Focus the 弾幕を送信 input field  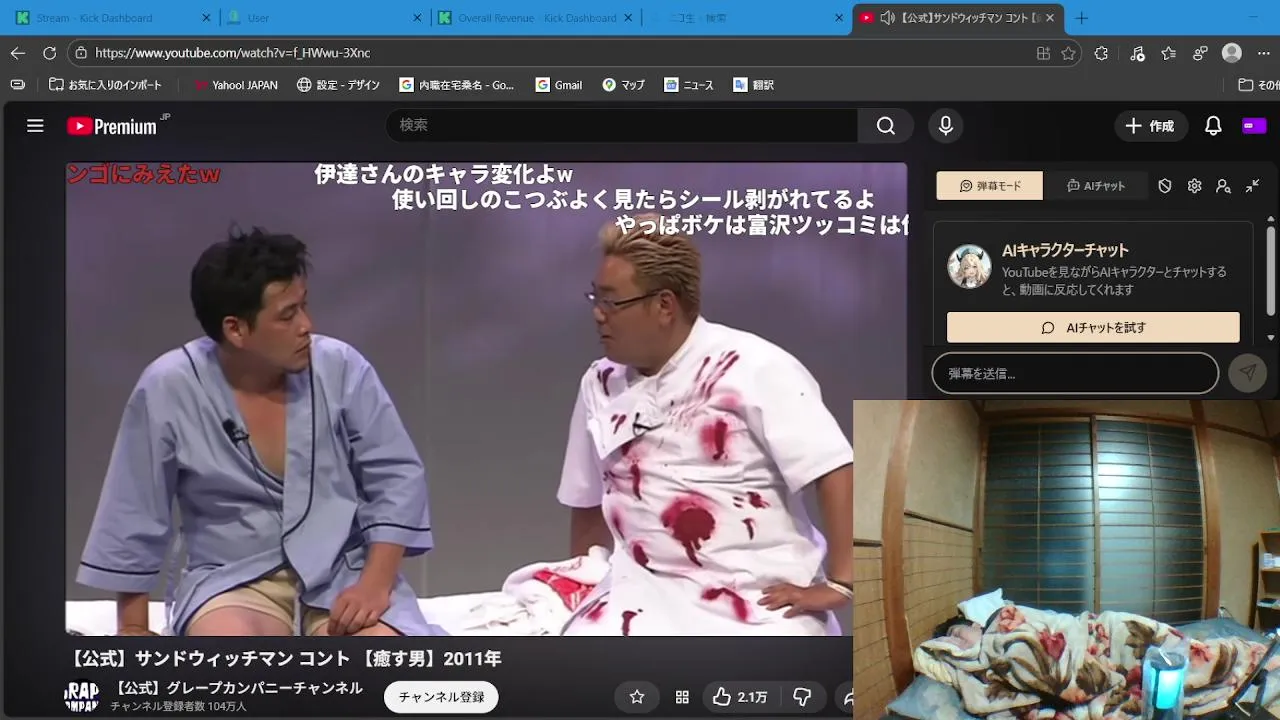click(1075, 373)
